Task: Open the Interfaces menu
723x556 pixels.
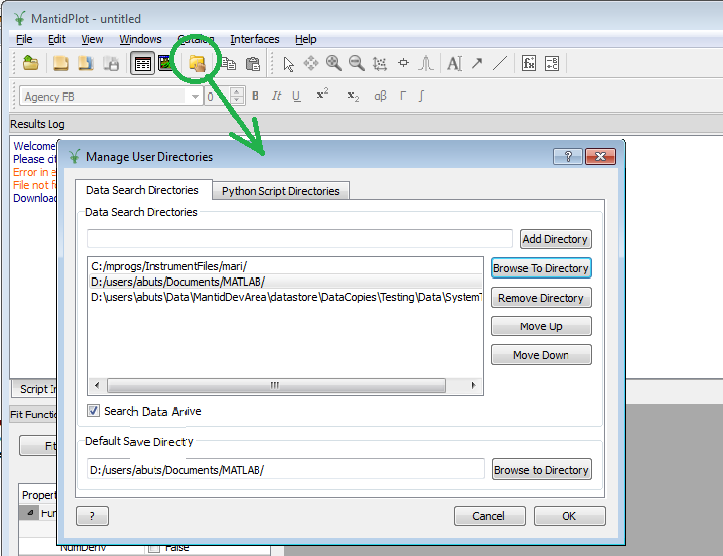Action: pyautogui.click(x=255, y=39)
